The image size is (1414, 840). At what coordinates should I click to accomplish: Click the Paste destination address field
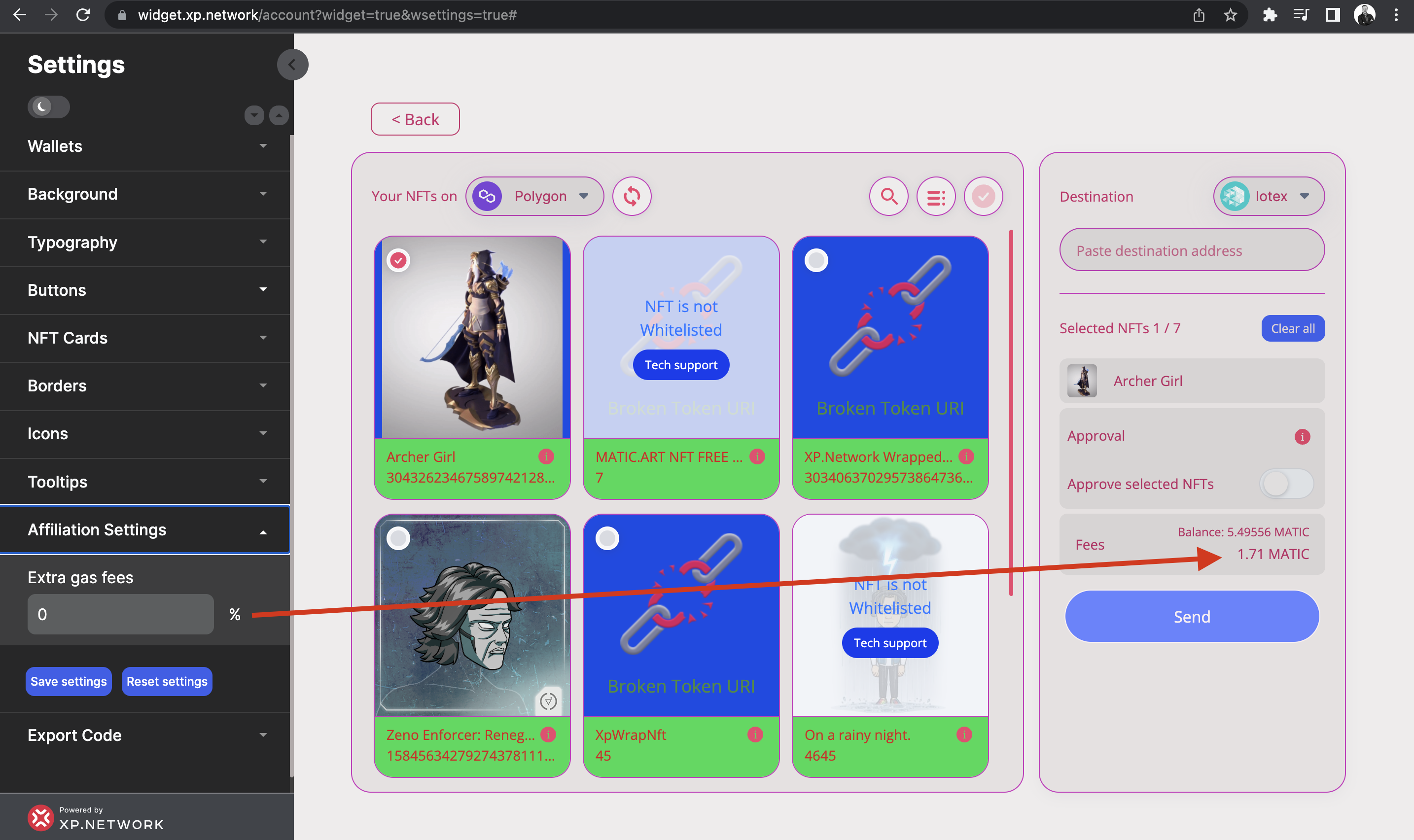click(1192, 250)
